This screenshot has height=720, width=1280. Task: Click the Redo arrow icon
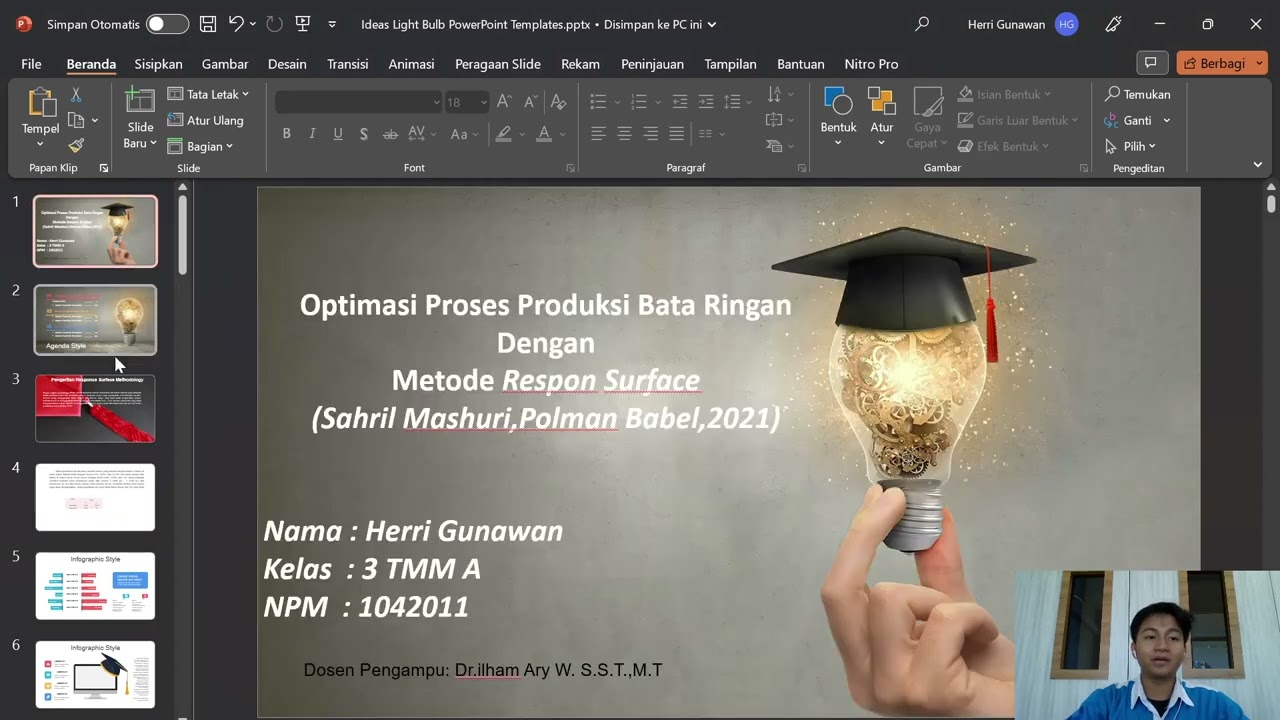274,24
